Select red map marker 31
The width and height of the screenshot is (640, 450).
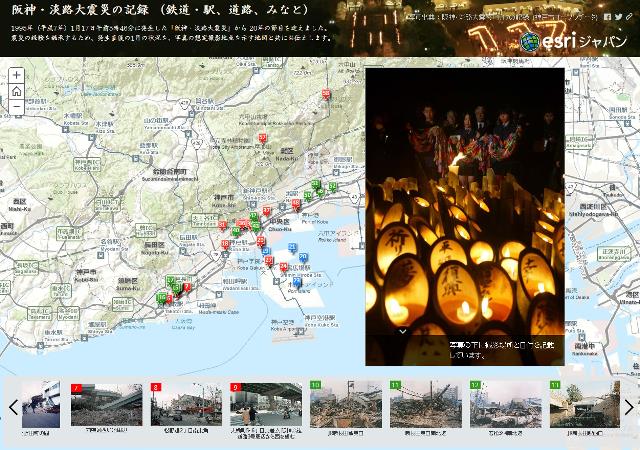(x=222, y=225)
